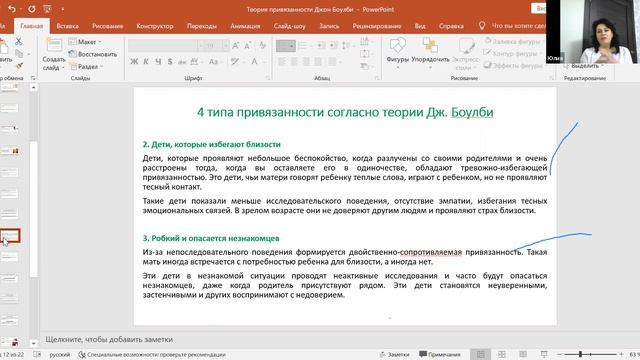Click notes pane placeholder text
This screenshot has height=360, width=640.
point(109,339)
